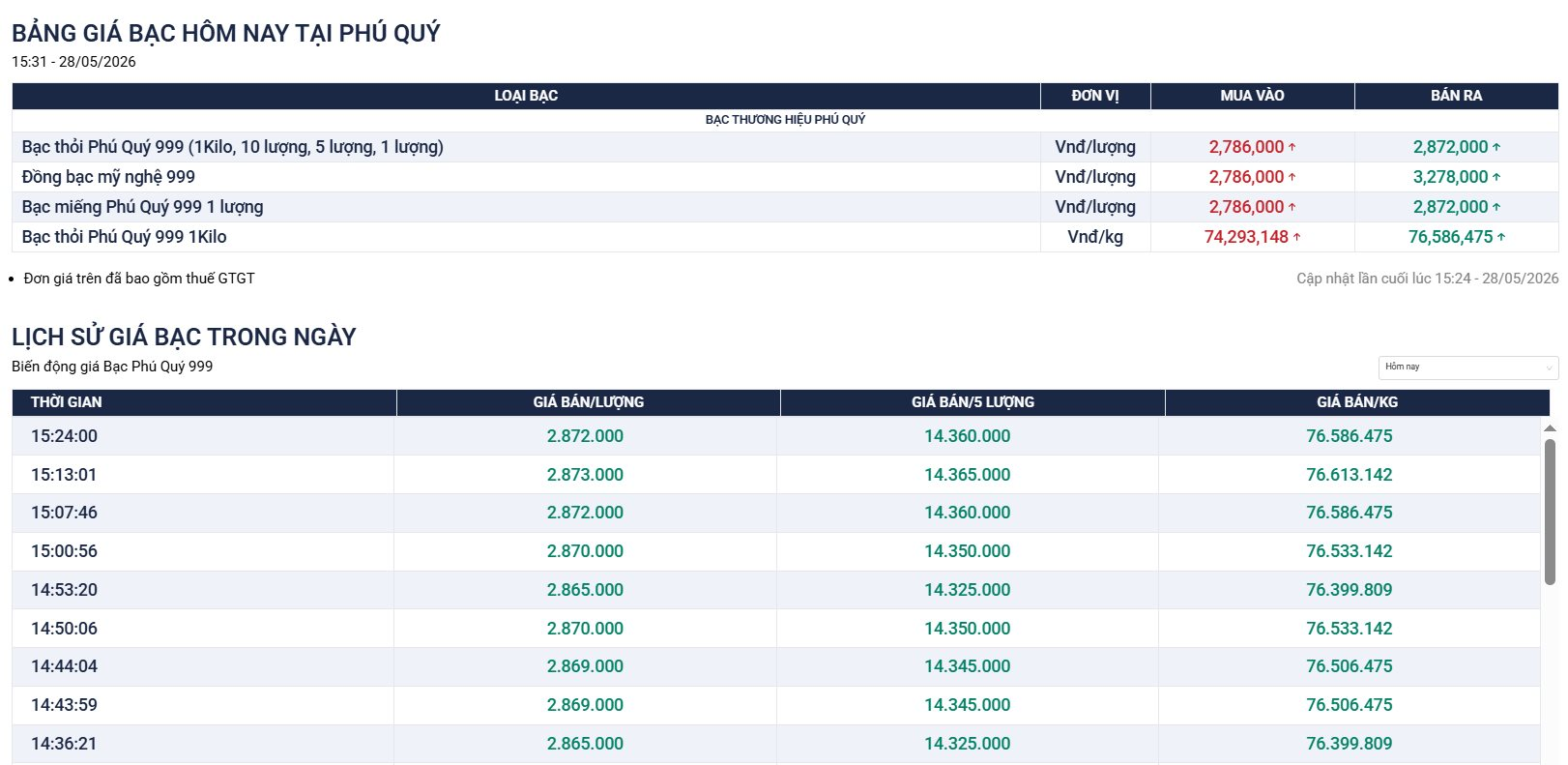This screenshot has height=765, width=1568.
Task: Click the up arrow beside Bạc miếng buy price
Action: 1292,208
